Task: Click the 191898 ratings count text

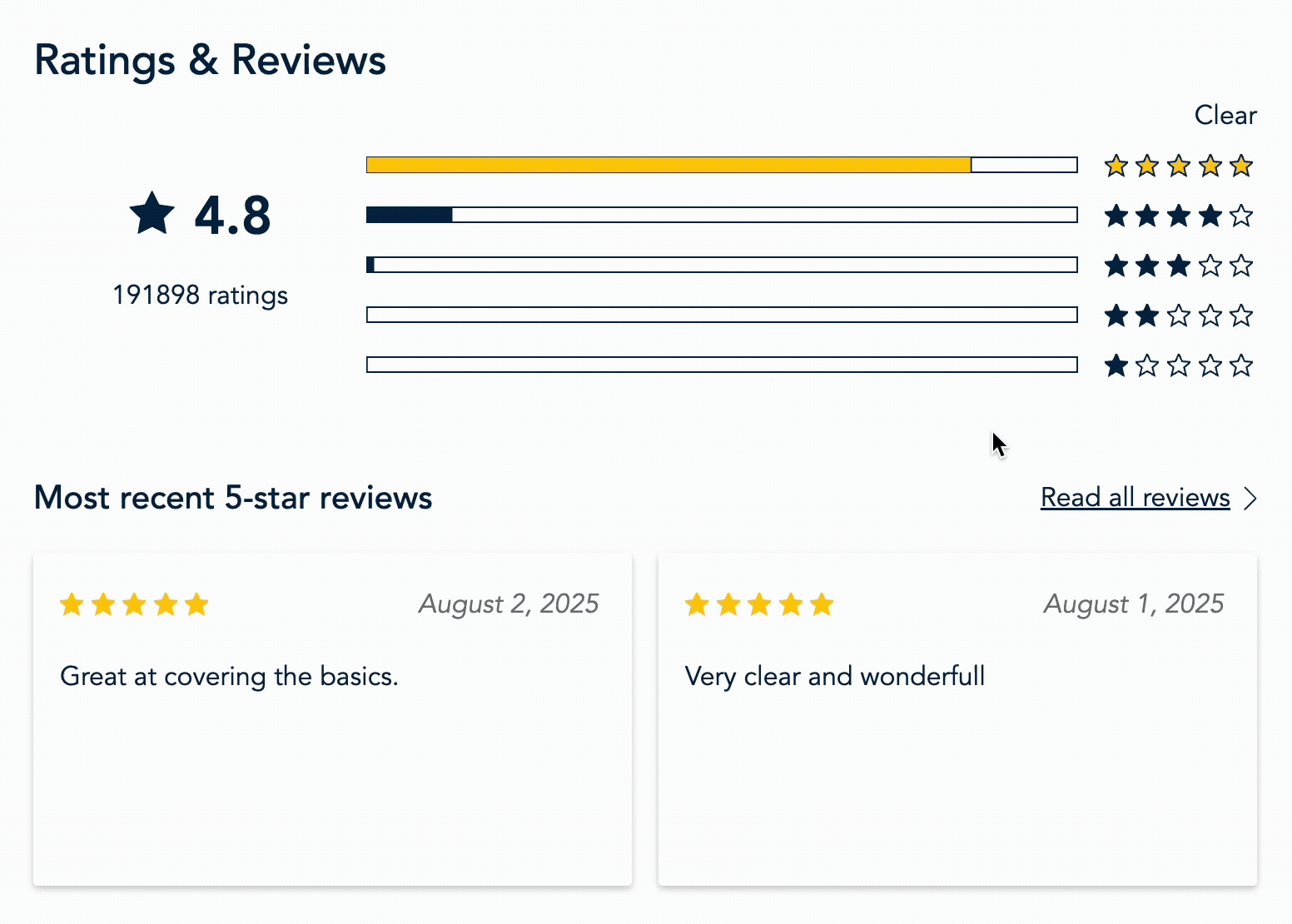Action: [x=201, y=296]
